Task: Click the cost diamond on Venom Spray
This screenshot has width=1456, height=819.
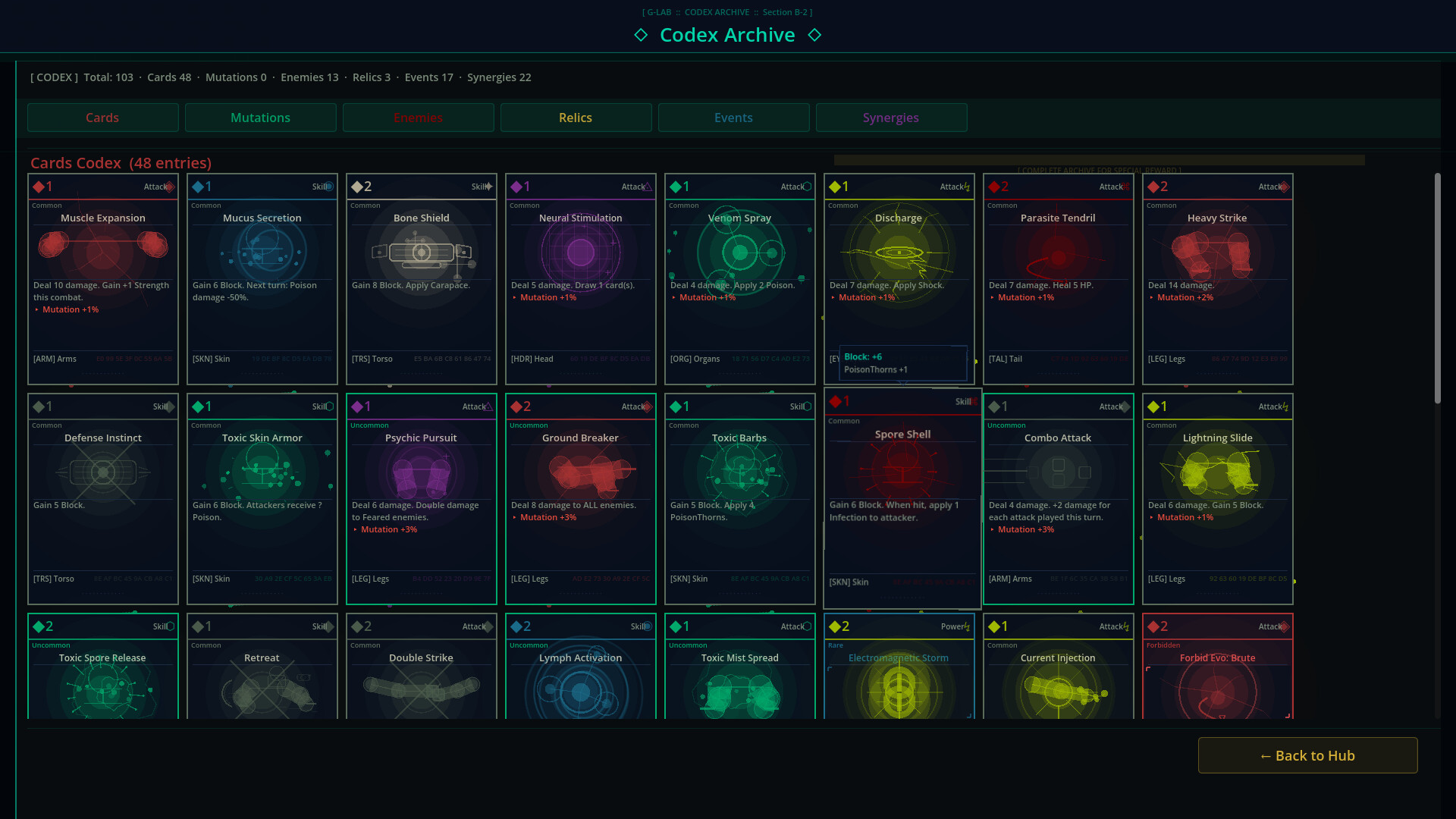Action: [x=676, y=187]
